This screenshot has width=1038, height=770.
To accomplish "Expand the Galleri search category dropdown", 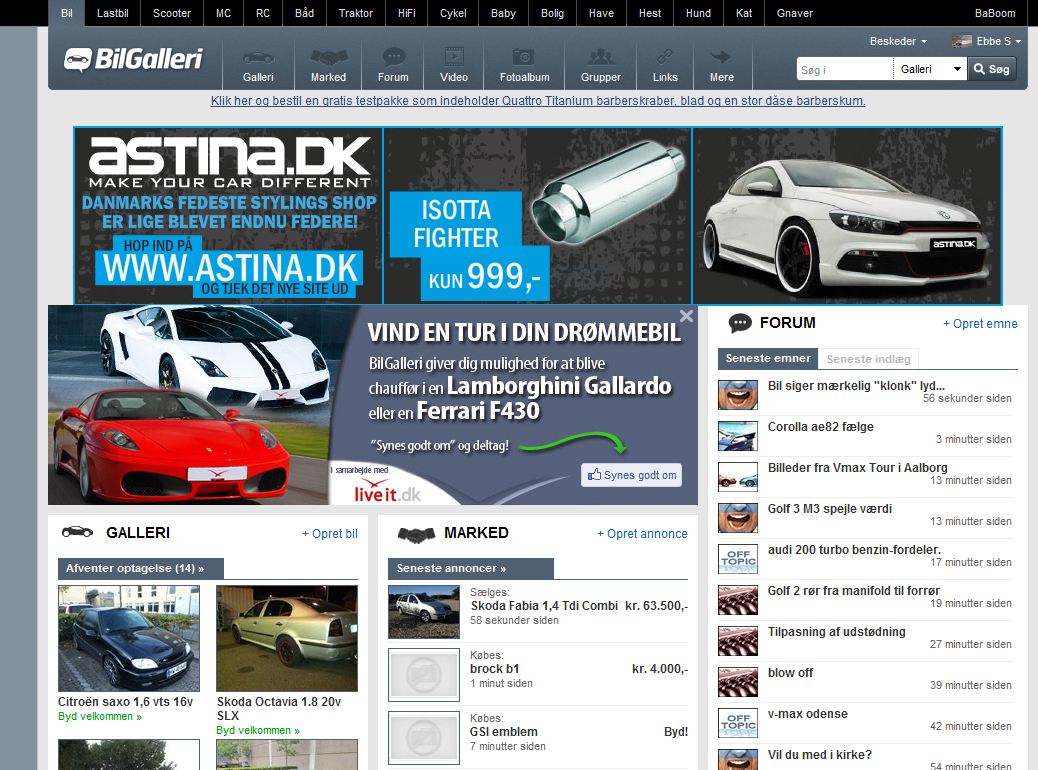I will (930, 69).
